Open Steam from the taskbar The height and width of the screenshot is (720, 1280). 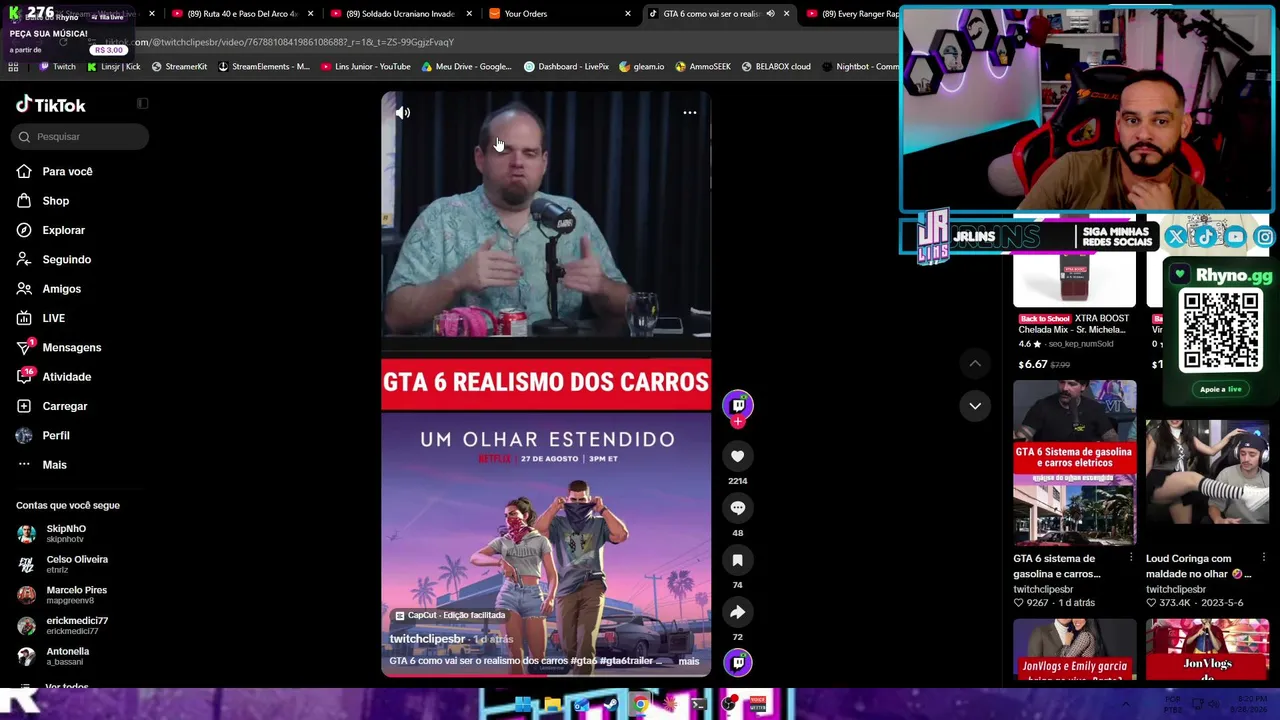coord(611,706)
